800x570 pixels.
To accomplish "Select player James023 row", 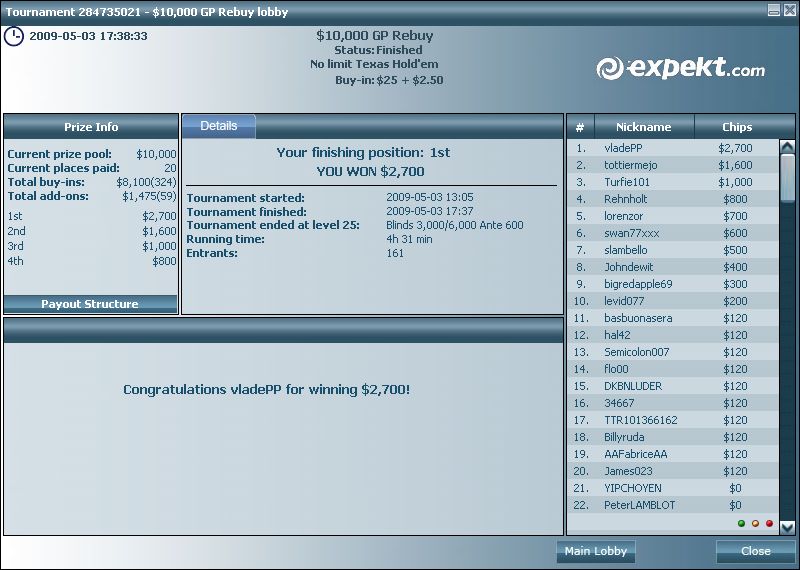I will coord(673,471).
